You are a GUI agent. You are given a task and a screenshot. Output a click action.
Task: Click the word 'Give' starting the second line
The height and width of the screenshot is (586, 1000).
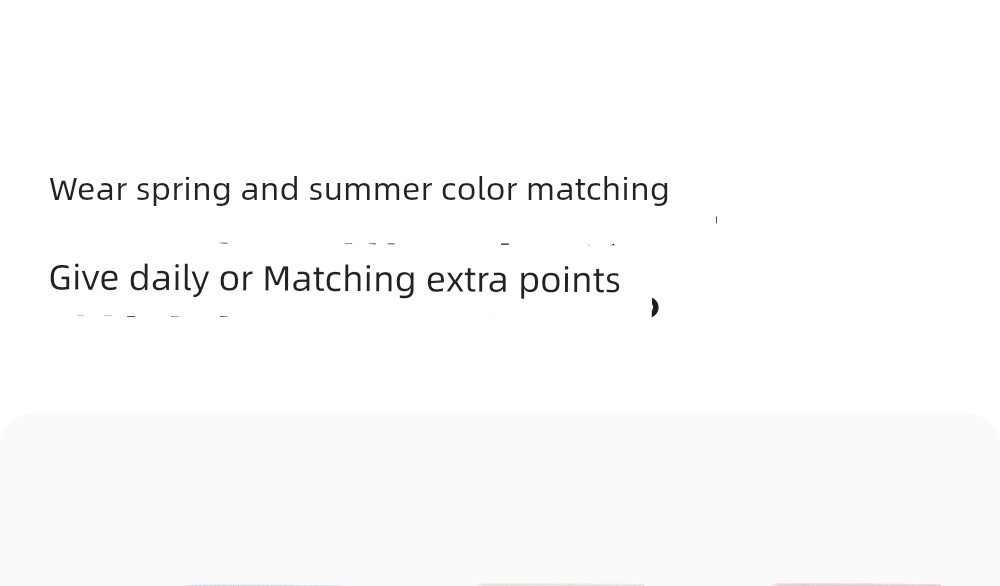pos(84,279)
